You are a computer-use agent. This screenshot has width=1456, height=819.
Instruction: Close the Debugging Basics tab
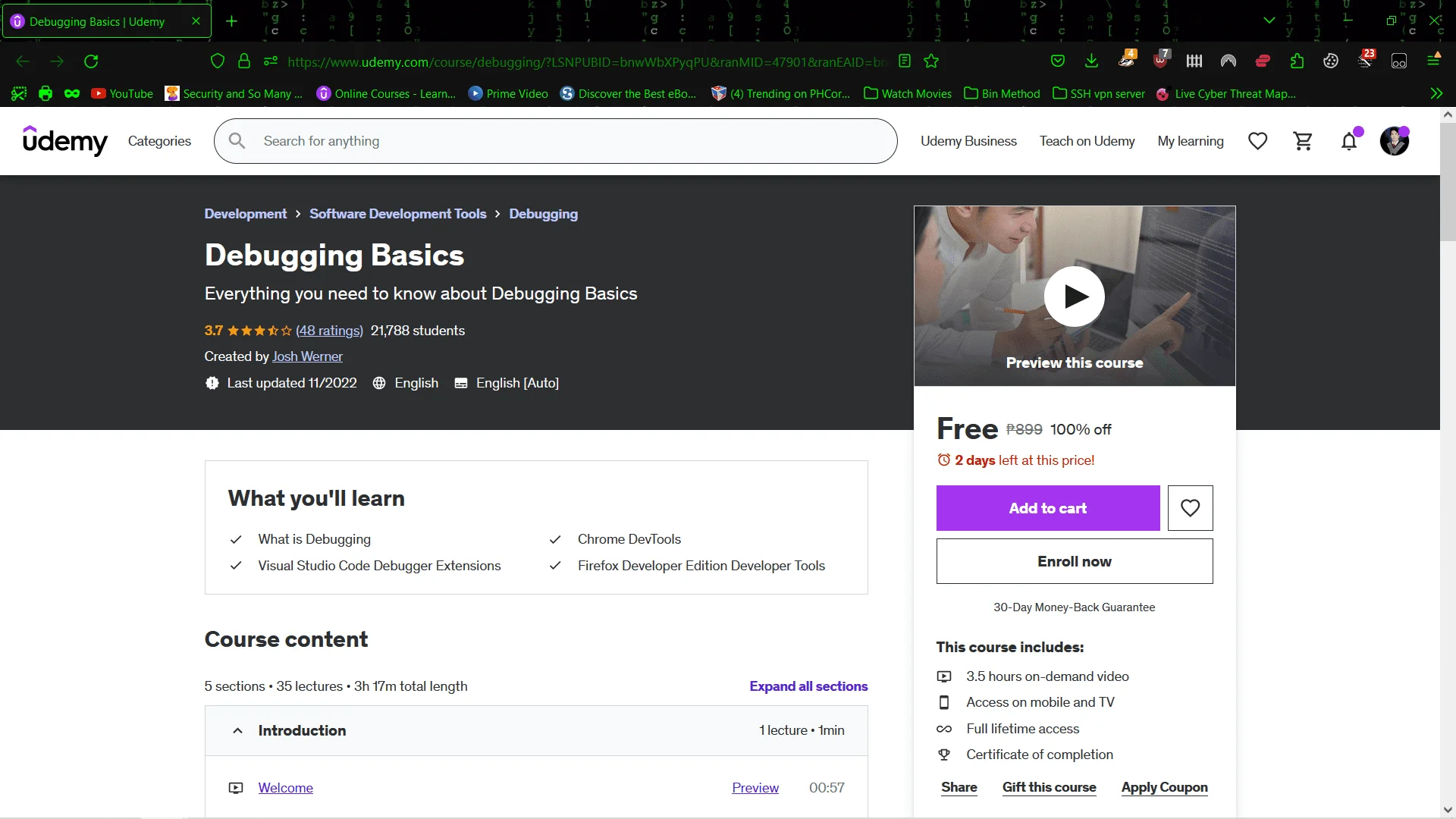[x=196, y=21]
